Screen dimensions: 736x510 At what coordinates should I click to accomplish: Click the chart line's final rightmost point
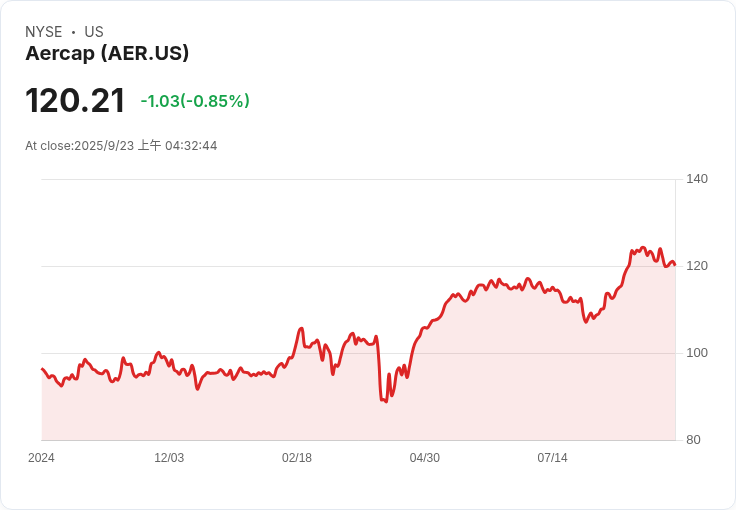point(674,264)
